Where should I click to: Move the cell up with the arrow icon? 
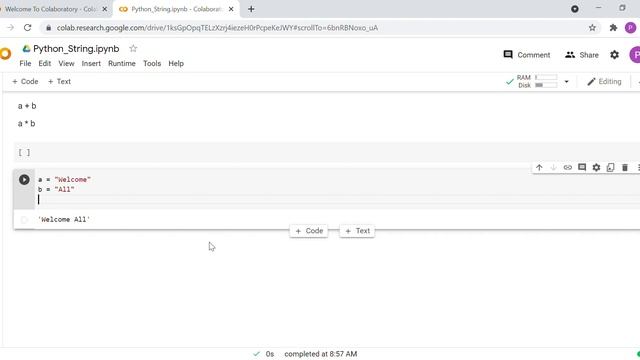pos(539,167)
